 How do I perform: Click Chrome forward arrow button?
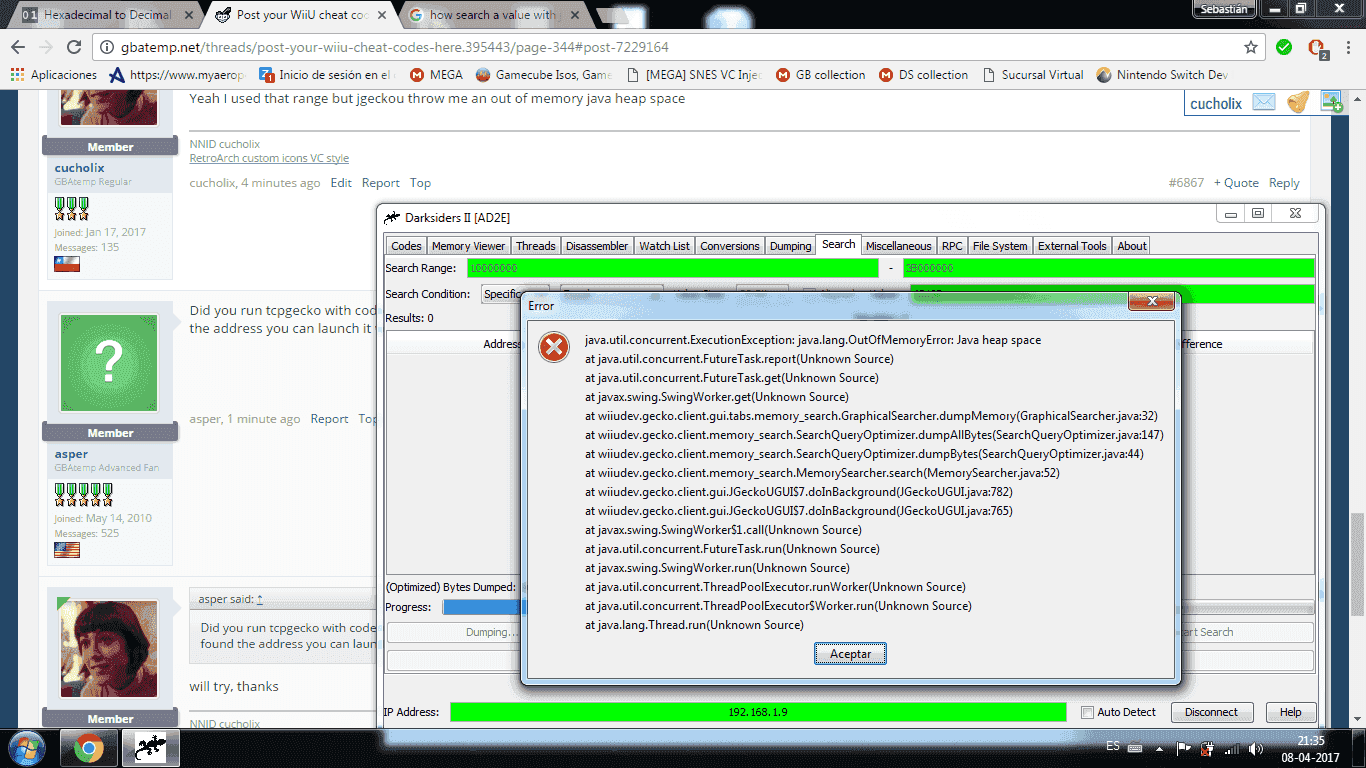click(x=46, y=47)
